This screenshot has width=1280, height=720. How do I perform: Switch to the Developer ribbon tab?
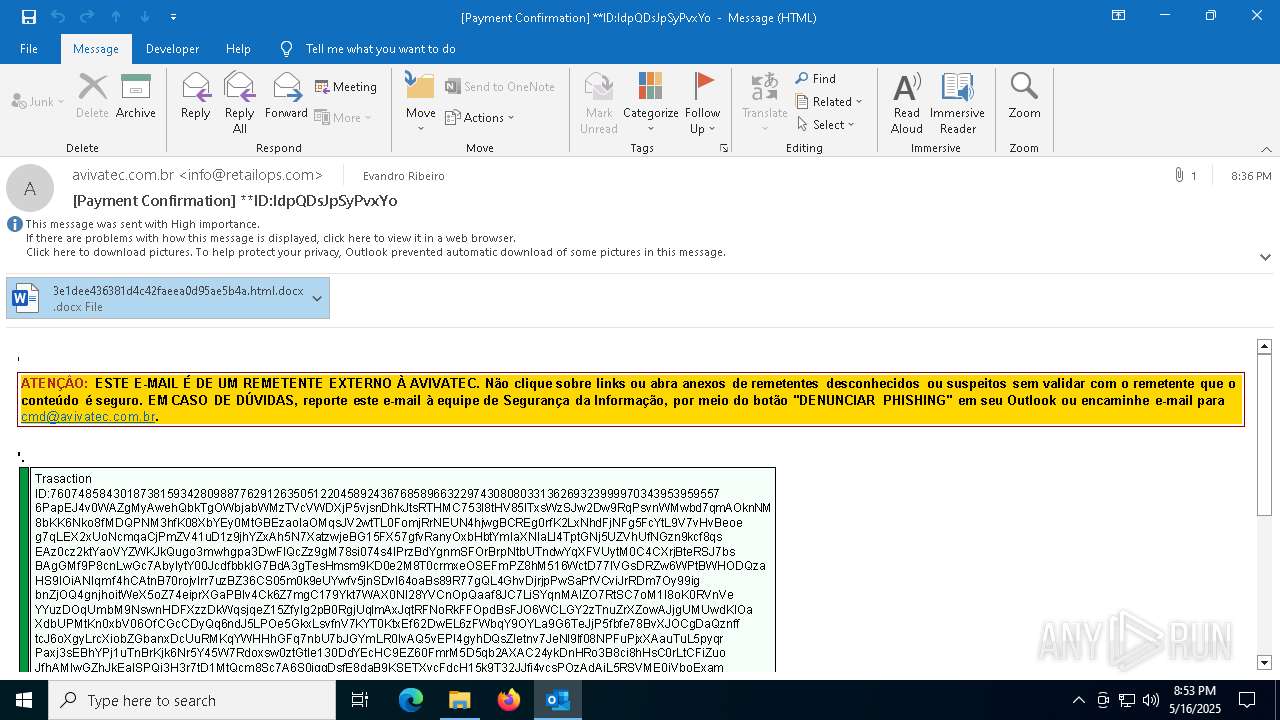pyautogui.click(x=172, y=48)
